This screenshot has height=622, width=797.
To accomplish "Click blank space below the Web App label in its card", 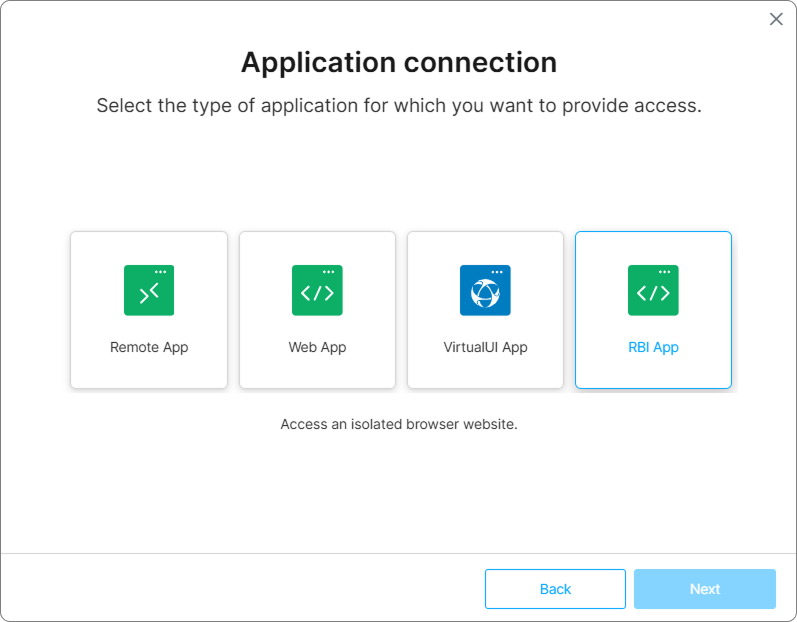I will [x=317, y=372].
